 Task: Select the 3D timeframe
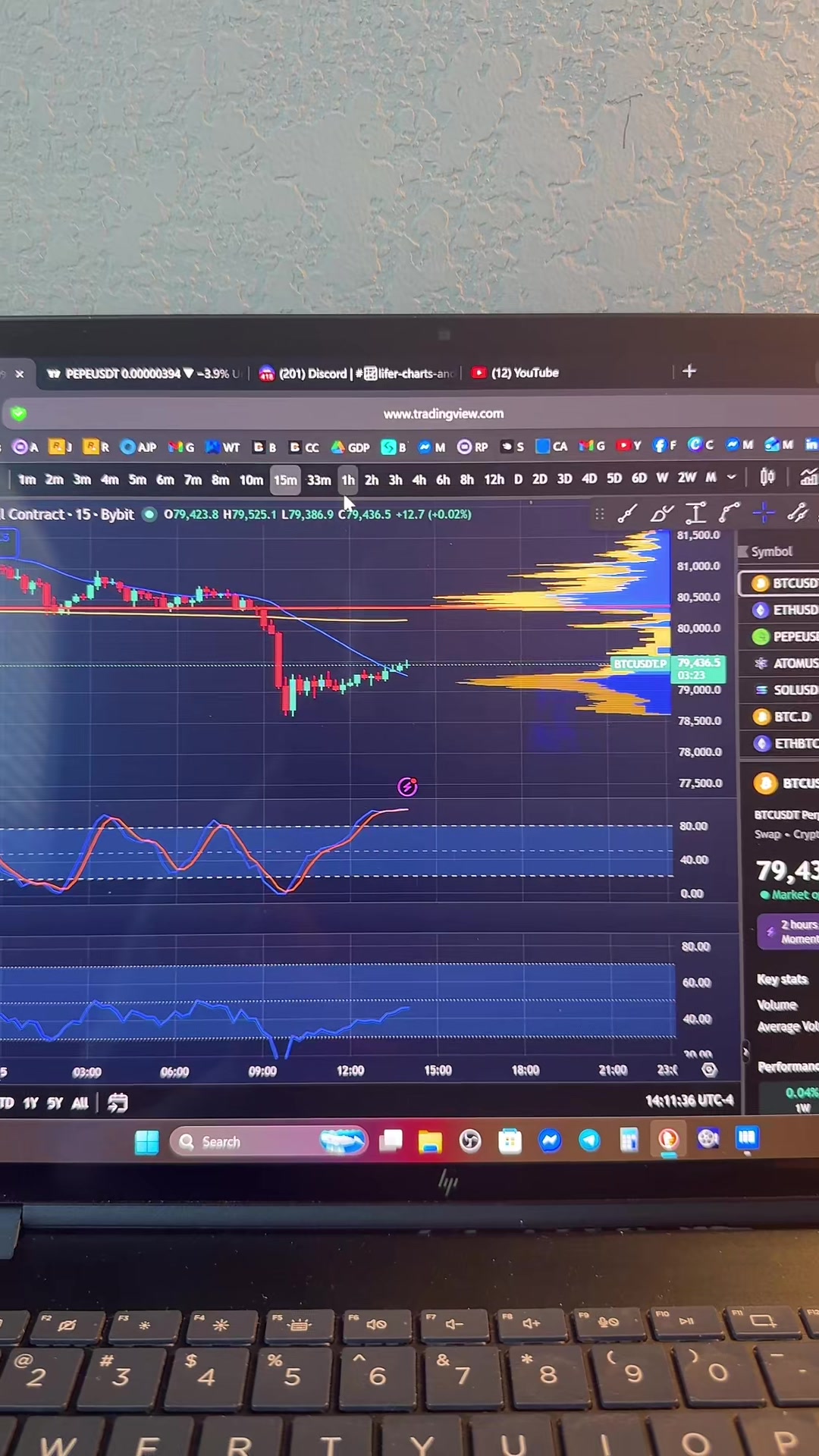(x=564, y=479)
